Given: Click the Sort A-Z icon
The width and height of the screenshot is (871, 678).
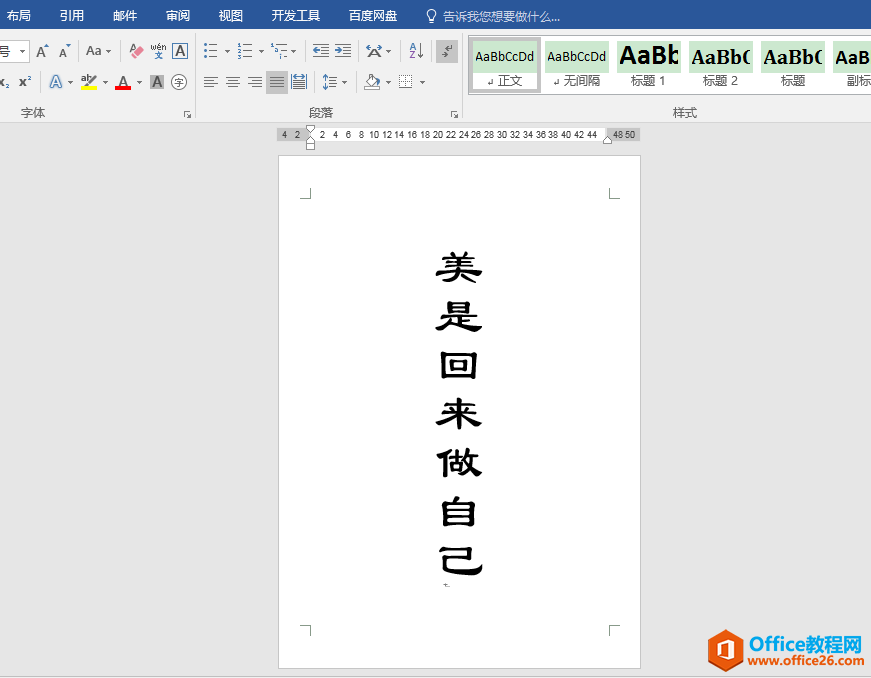Looking at the screenshot, I should pos(417,51).
